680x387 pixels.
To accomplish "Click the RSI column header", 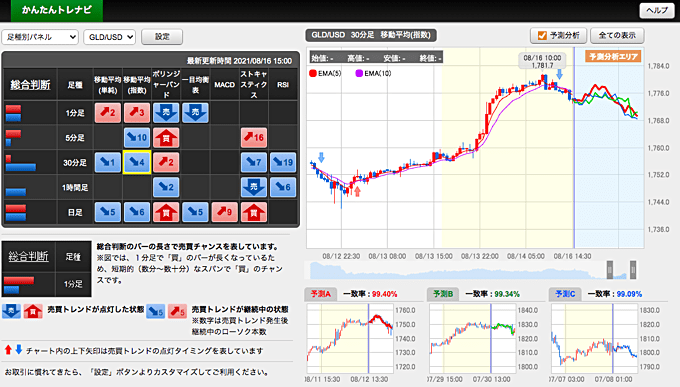I will [x=283, y=85].
